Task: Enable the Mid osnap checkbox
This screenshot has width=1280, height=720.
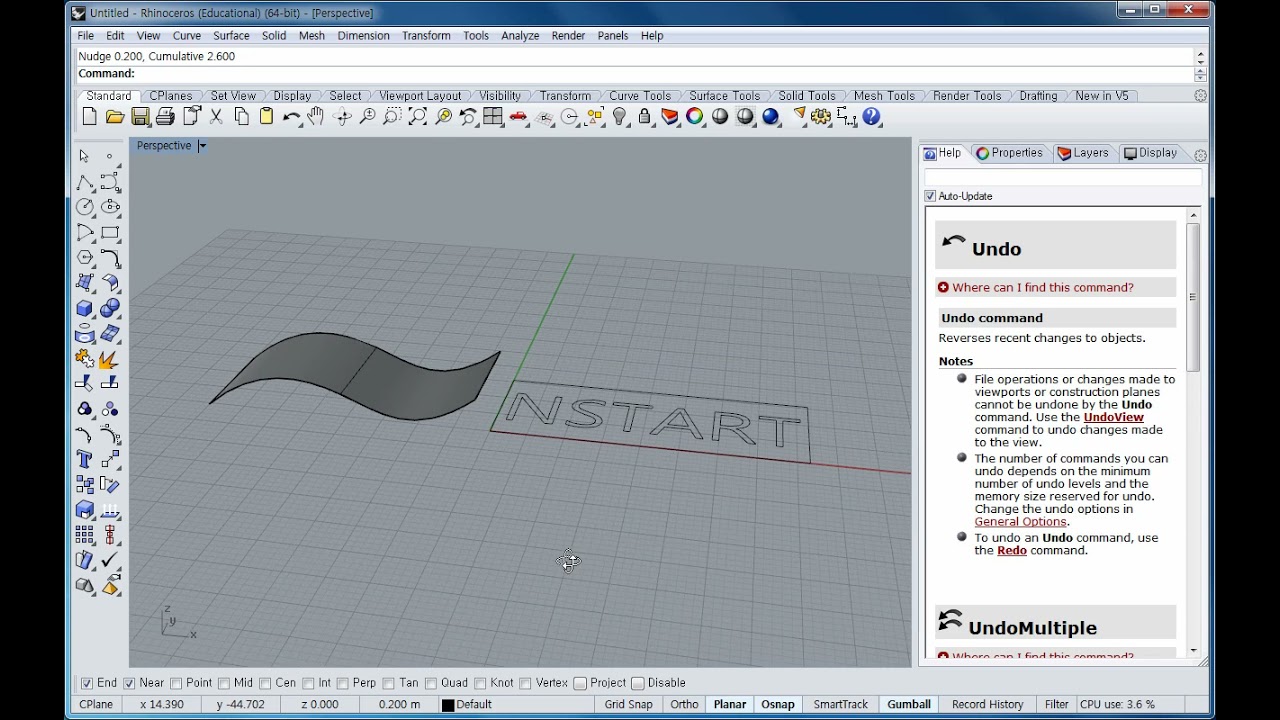Action: point(224,683)
